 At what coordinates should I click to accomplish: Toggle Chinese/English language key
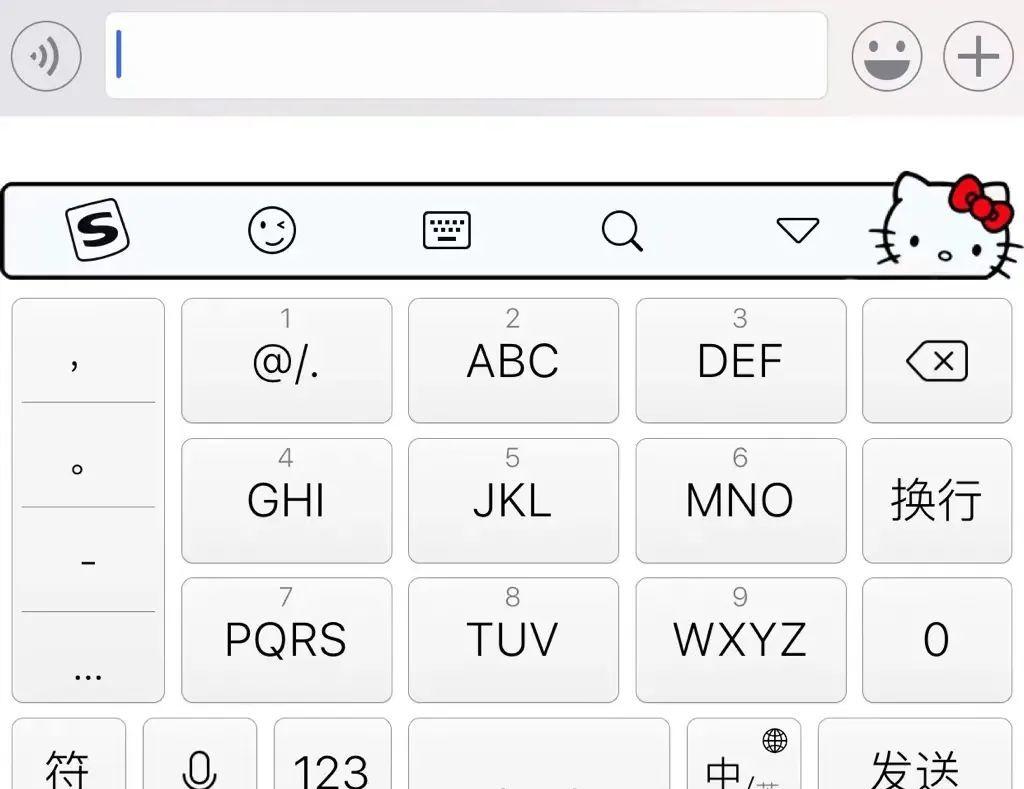[743, 754]
